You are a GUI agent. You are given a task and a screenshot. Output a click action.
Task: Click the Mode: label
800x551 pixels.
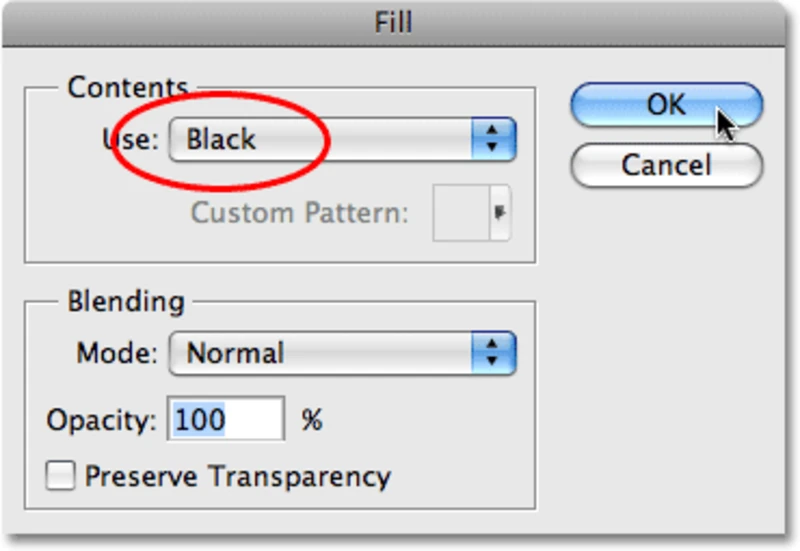pyautogui.click(x=117, y=353)
